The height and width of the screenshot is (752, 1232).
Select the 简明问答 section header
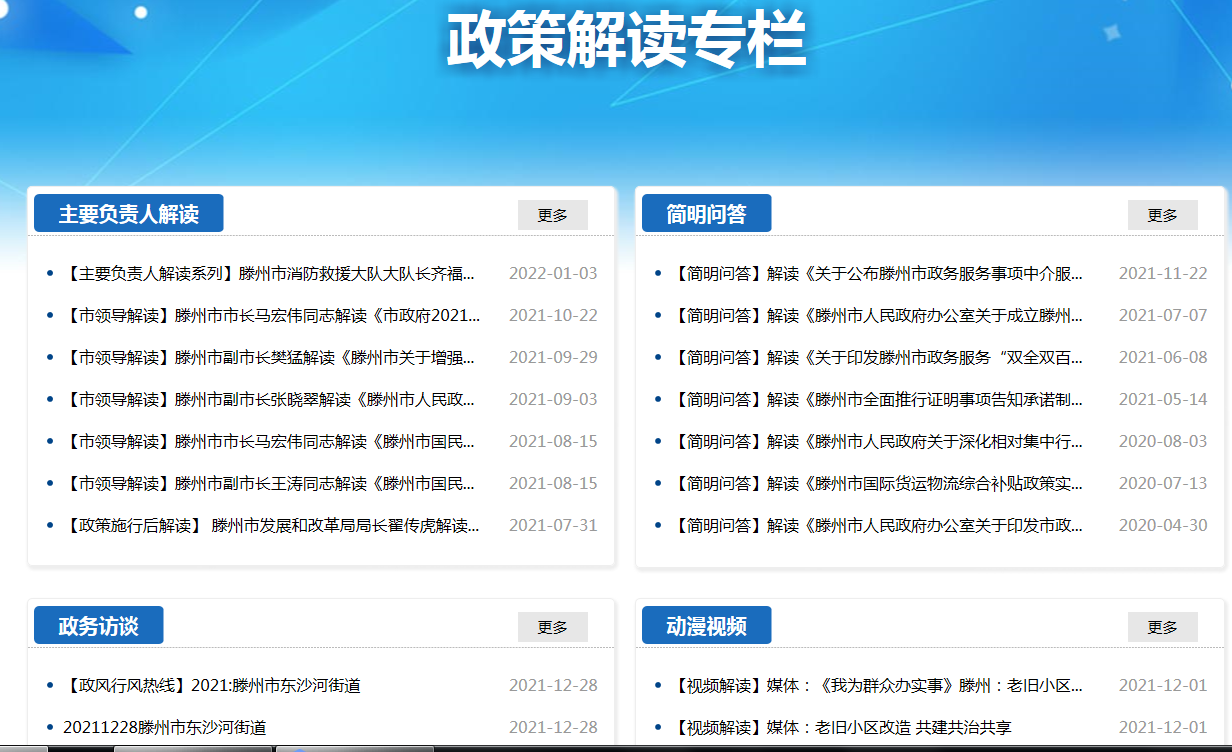tap(706, 214)
